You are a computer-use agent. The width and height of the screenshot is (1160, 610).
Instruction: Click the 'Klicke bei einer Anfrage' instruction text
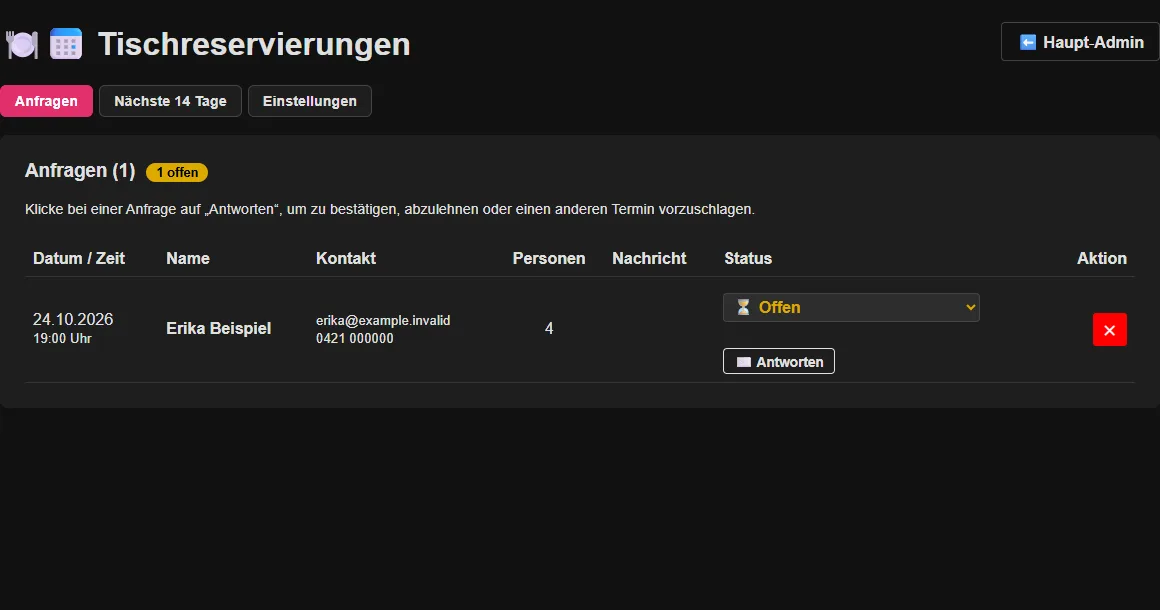390,209
